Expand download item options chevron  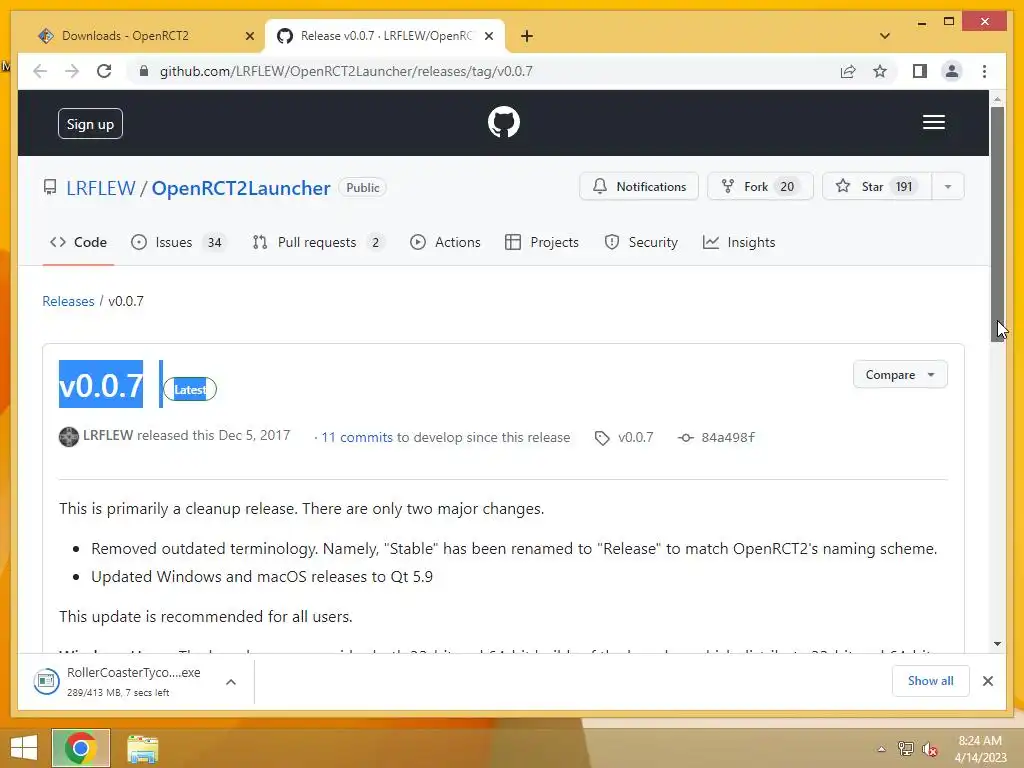(231, 682)
